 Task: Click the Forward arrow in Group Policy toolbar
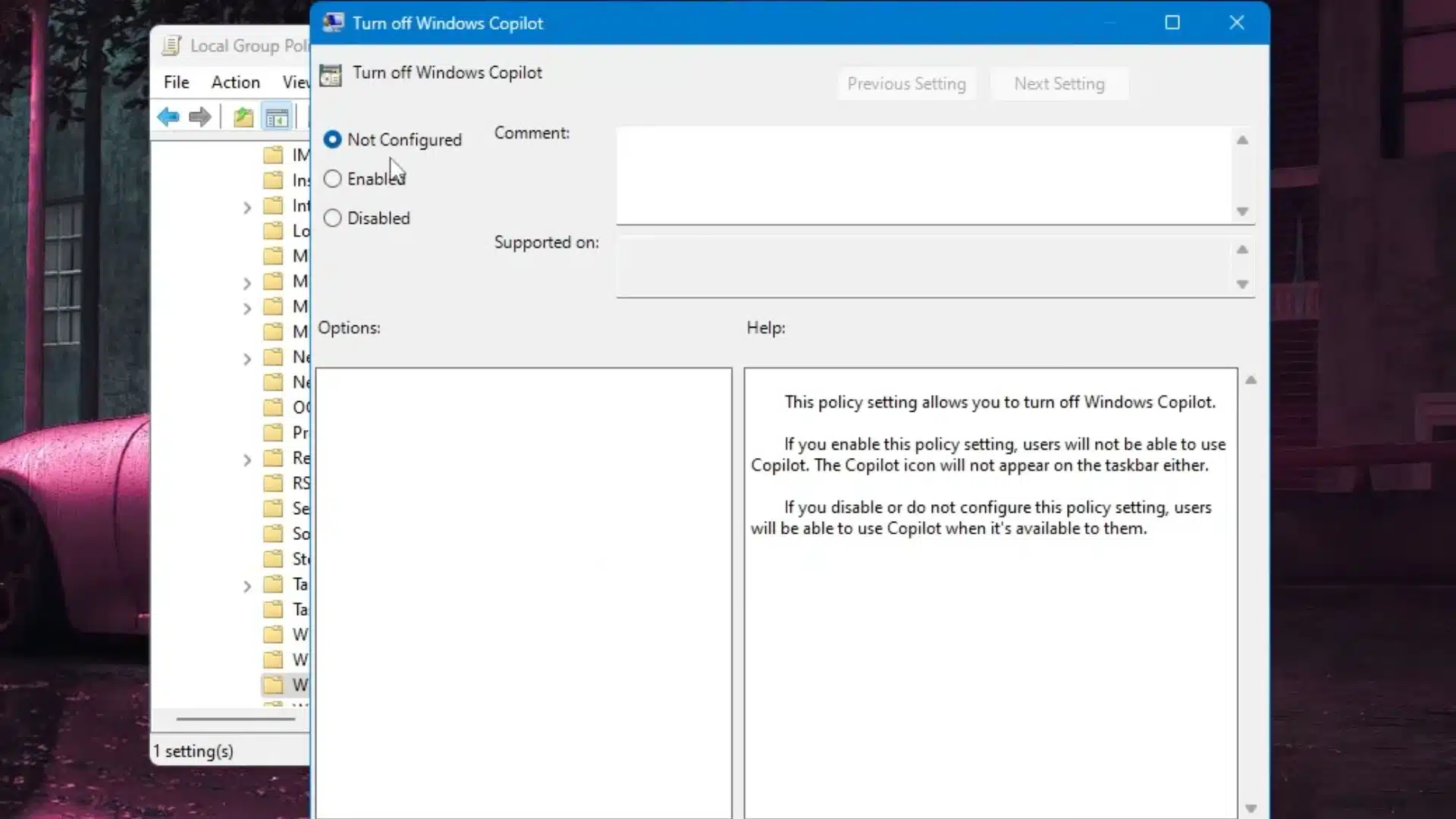point(199,117)
